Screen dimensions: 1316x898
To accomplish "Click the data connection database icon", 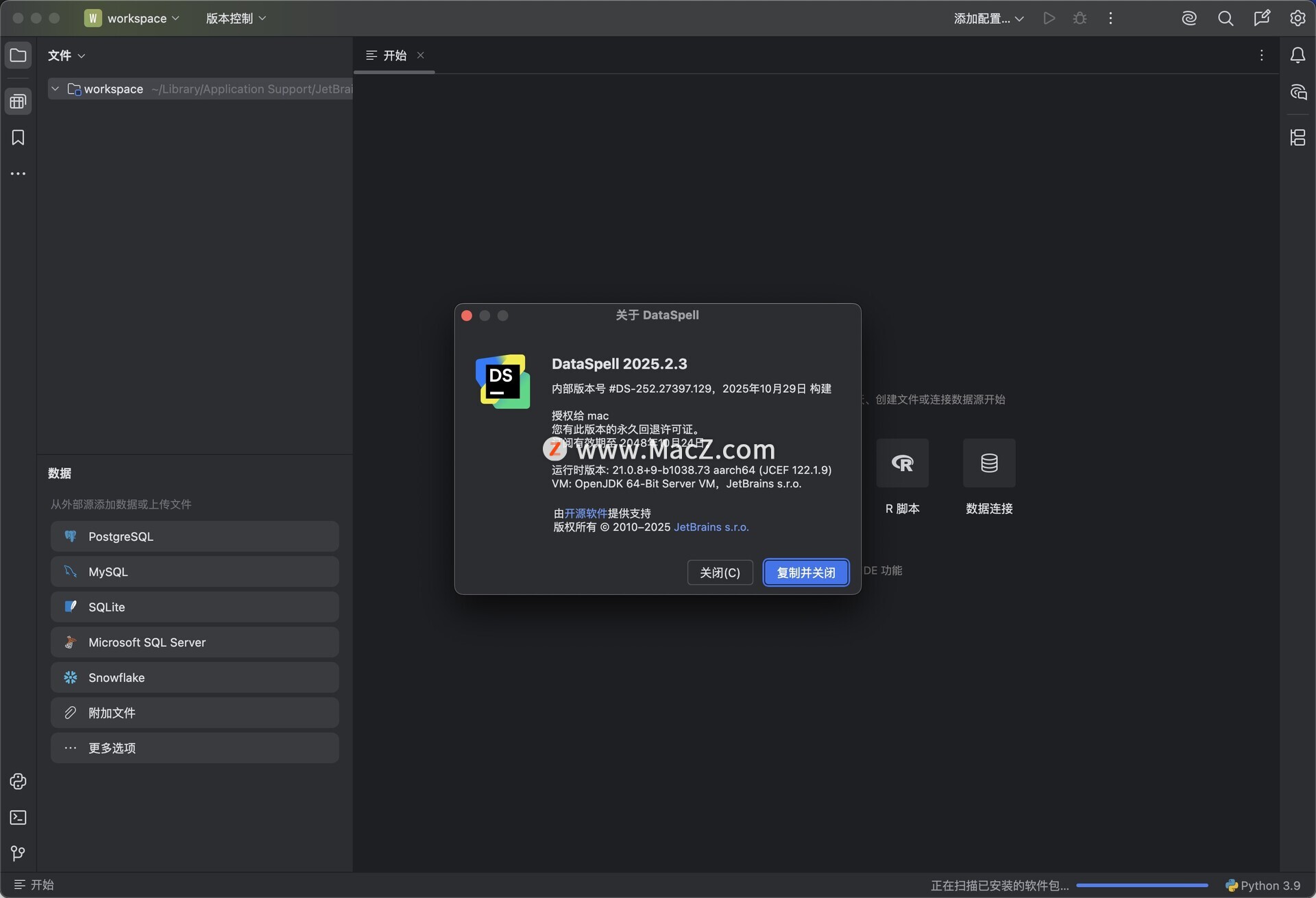I will point(988,463).
